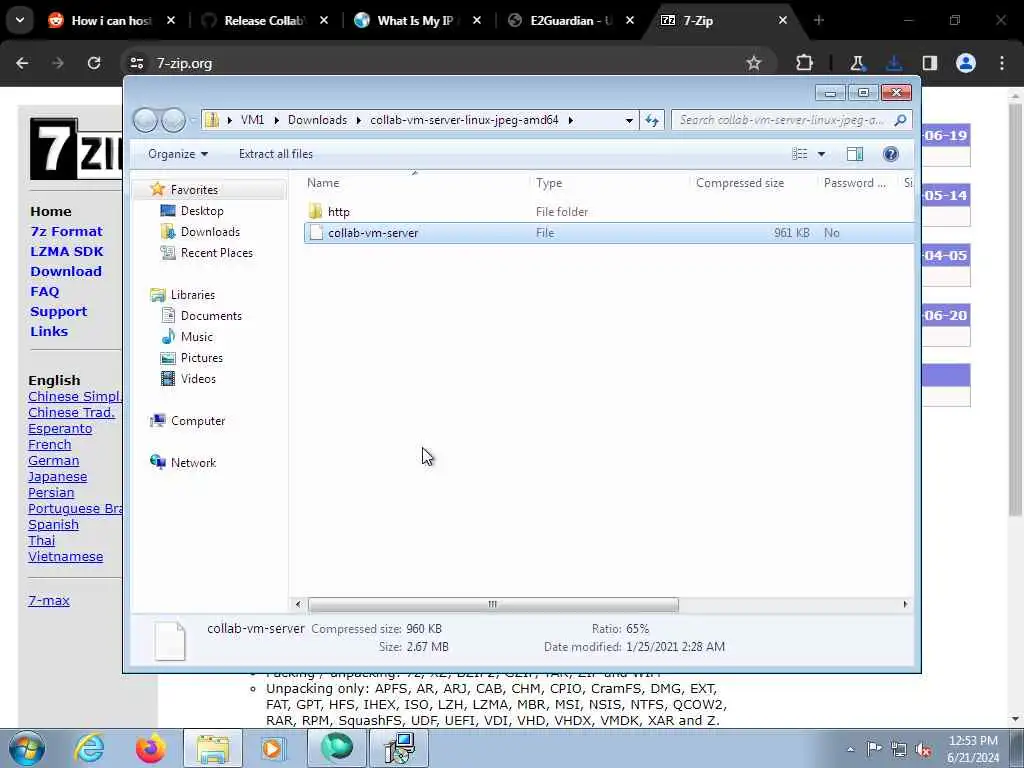The height and width of the screenshot is (768, 1024).
Task: Select Downloads in navigation pane
Action: (210, 232)
